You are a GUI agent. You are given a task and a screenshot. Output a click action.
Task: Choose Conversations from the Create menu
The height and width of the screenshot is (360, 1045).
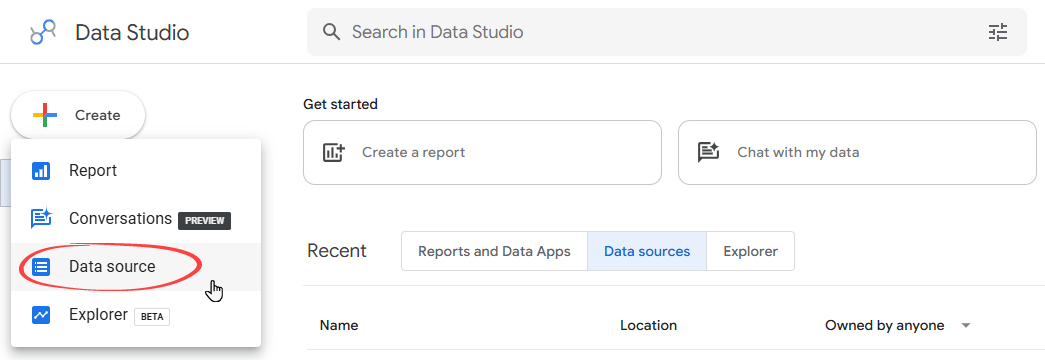coord(136,219)
